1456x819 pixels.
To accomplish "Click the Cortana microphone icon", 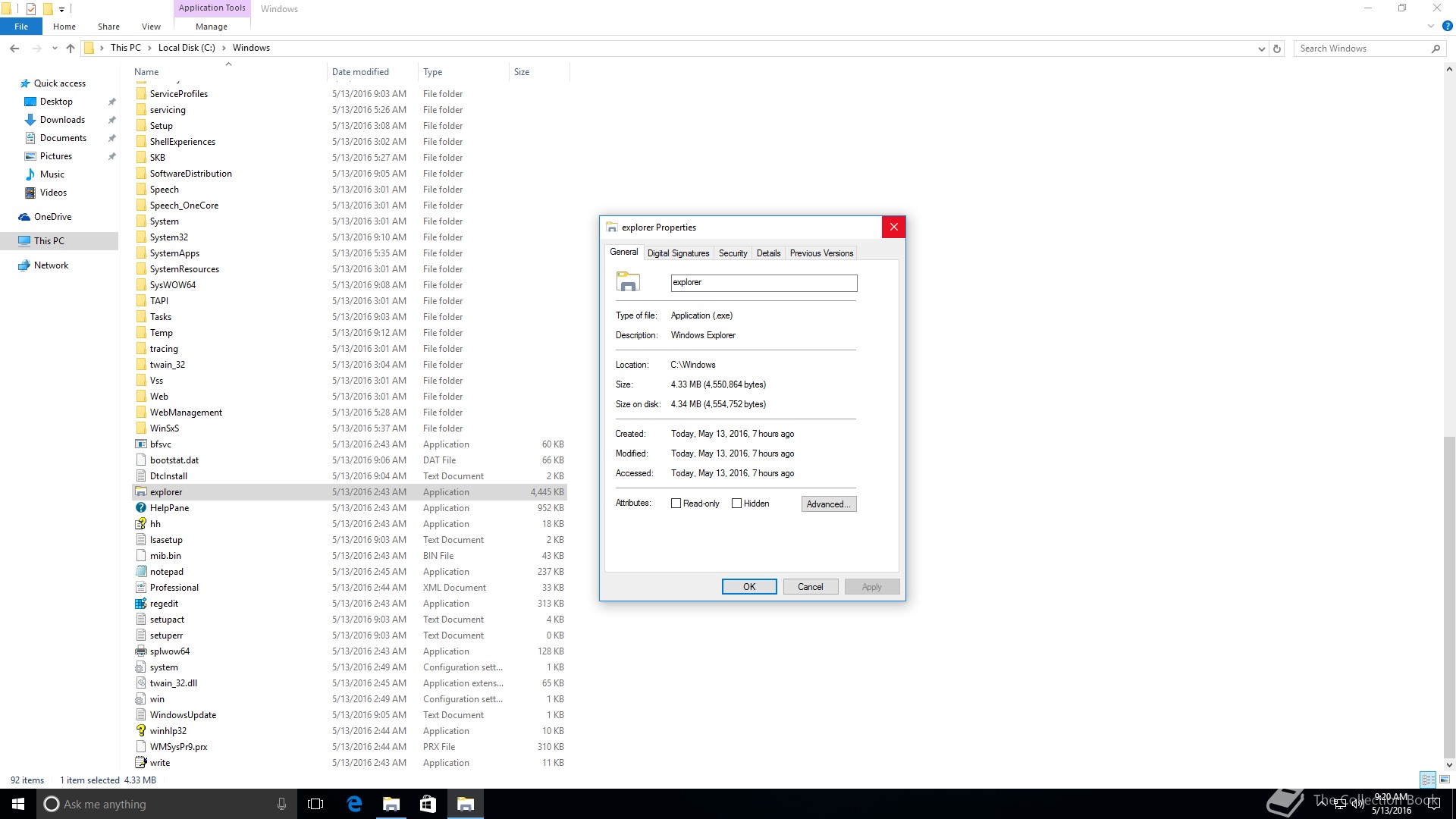I will tap(281, 804).
